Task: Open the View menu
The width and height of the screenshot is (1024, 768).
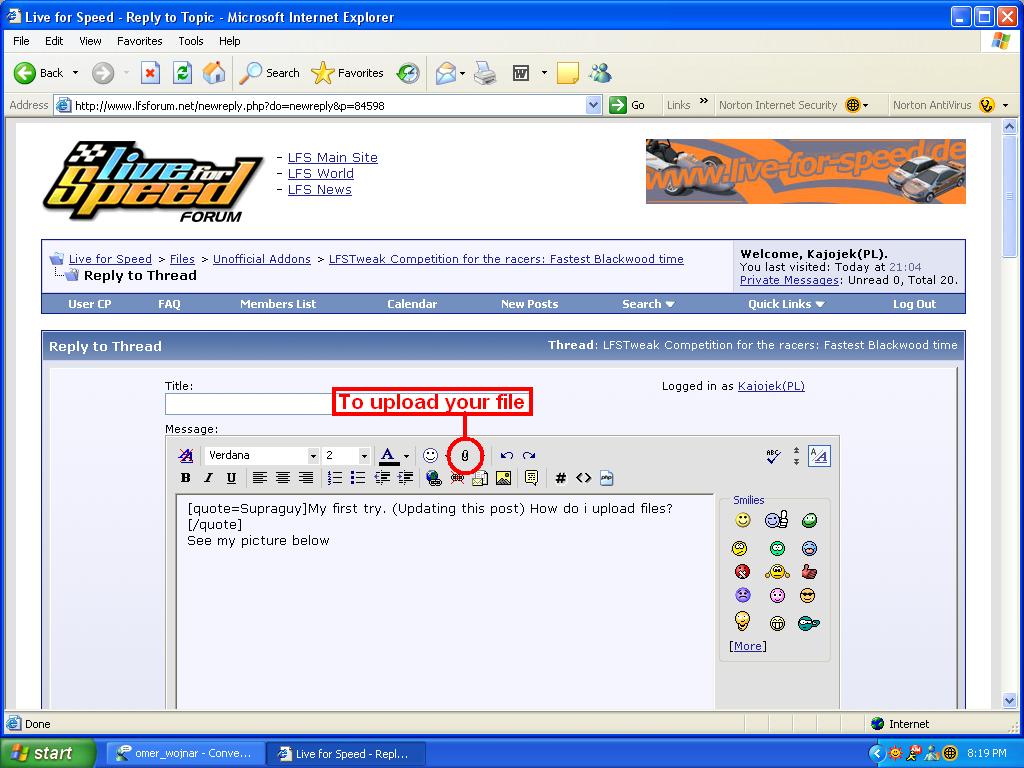Action: tap(90, 40)
